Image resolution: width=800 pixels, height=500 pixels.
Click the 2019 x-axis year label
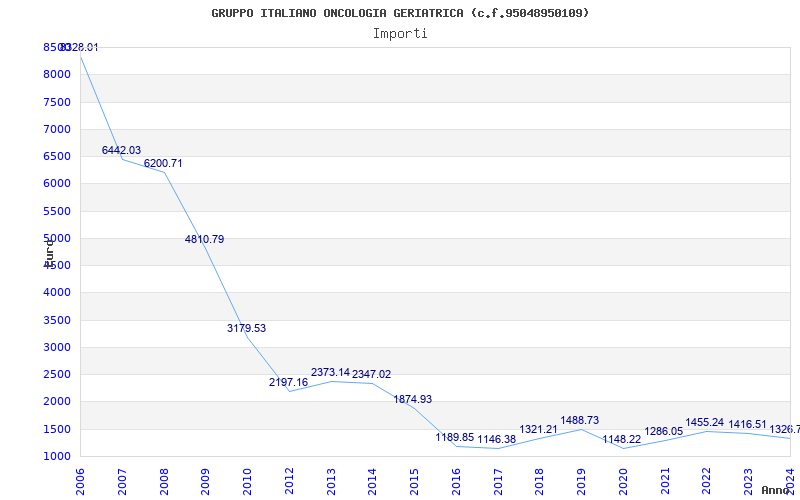(582, 481)
